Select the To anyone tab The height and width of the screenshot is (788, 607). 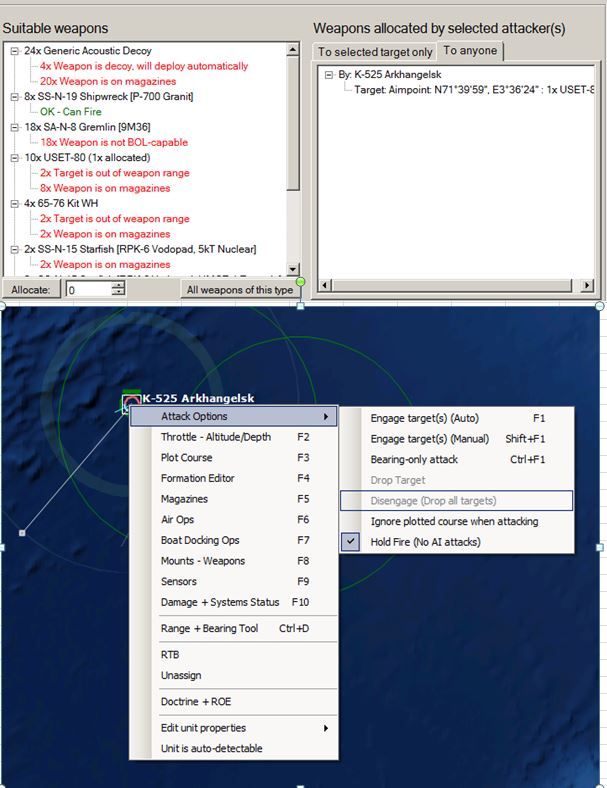pyautogui.click(x=469, y=51)
